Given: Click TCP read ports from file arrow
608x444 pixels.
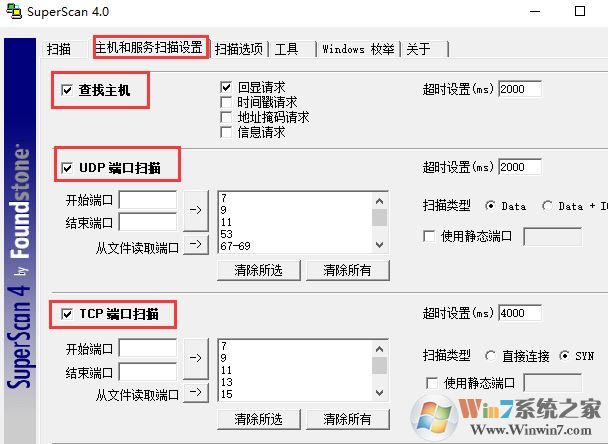Looking at the screenshot, I should 195,394.
